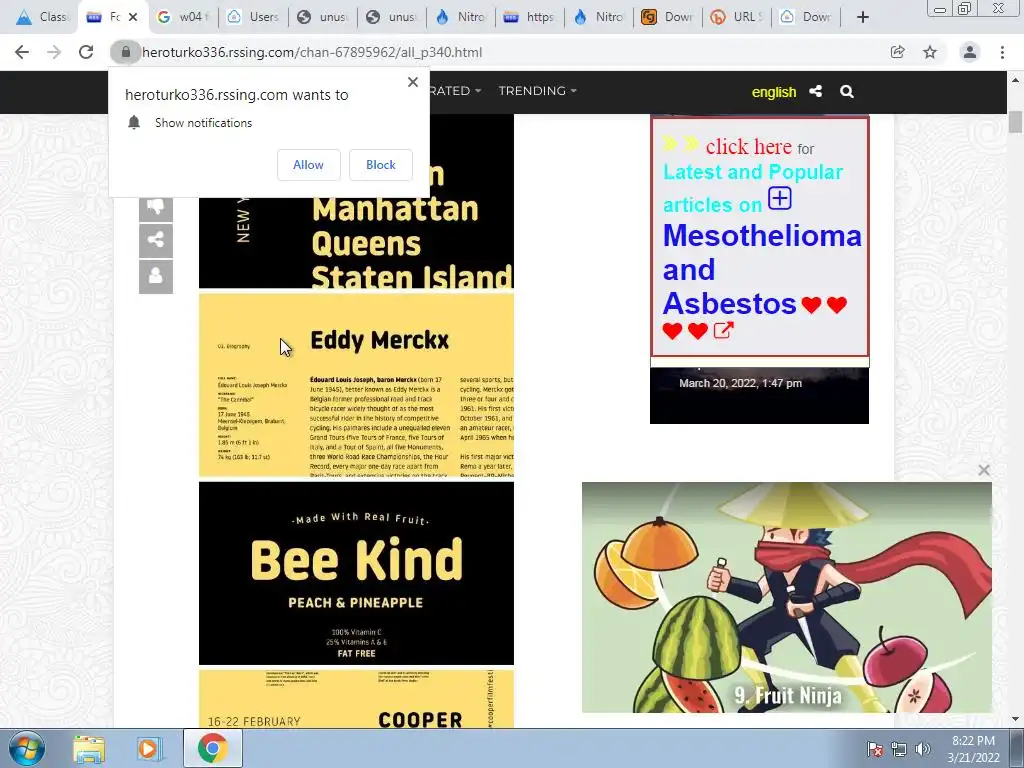This screenshot has height=768, width=1024.
Task: Switch to the Class tab
Action: pos(42,17)
